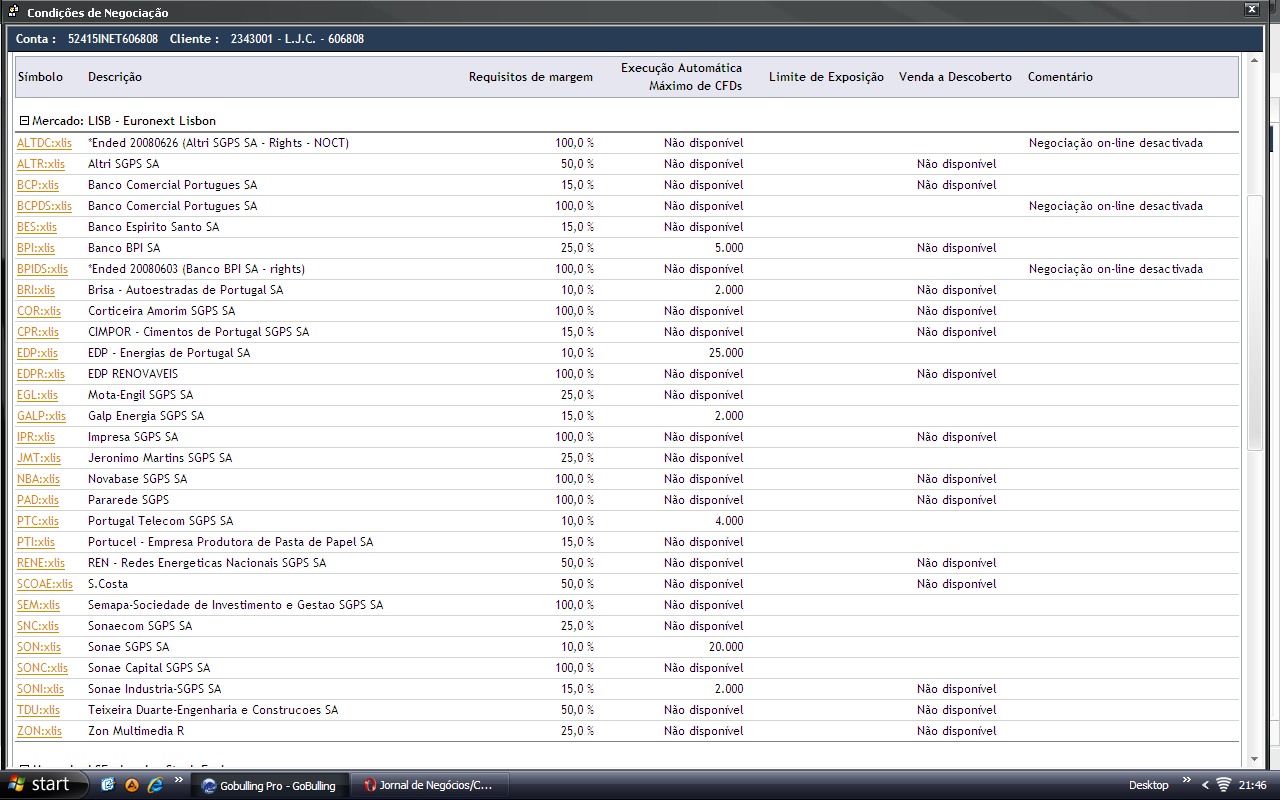The width and height of the screenshot is (1280, 800).
Task: Switch to Gobulling Pro taskbar window
Action: pyautogui.click(x=271, y=785)
